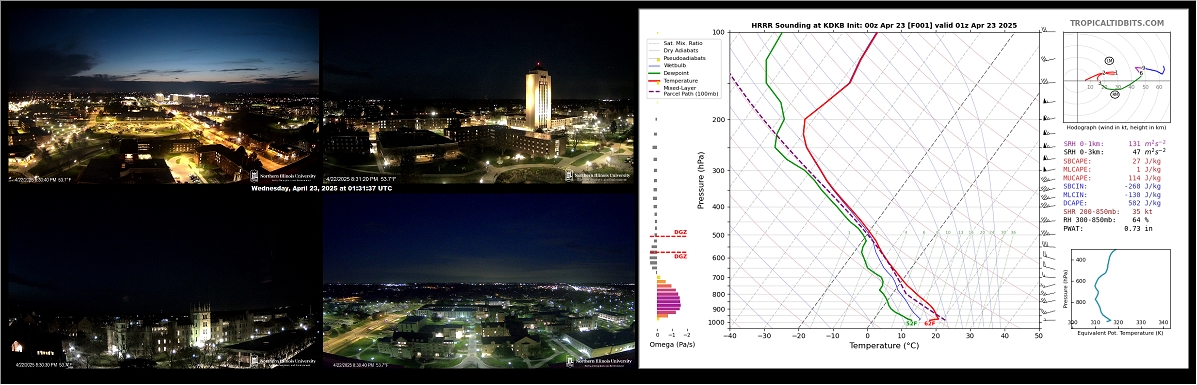Click the hodograph wind plot
This screenshot has height=385, width=1197.
[1117, 76]
